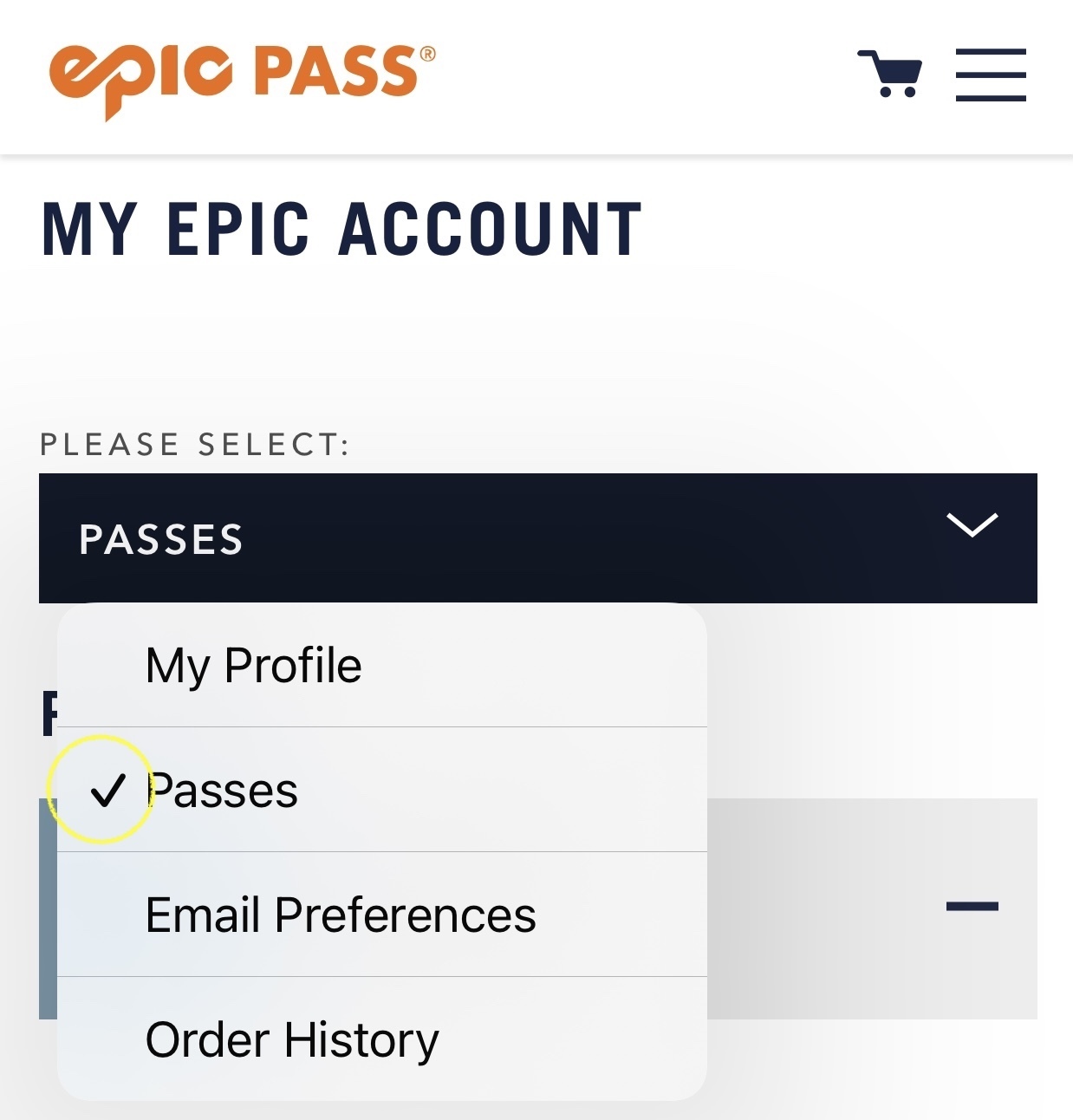This screenshot has height=1120, width=1073.
Task: Open the hamburger navigation menu
Action: tap(991, 75)
